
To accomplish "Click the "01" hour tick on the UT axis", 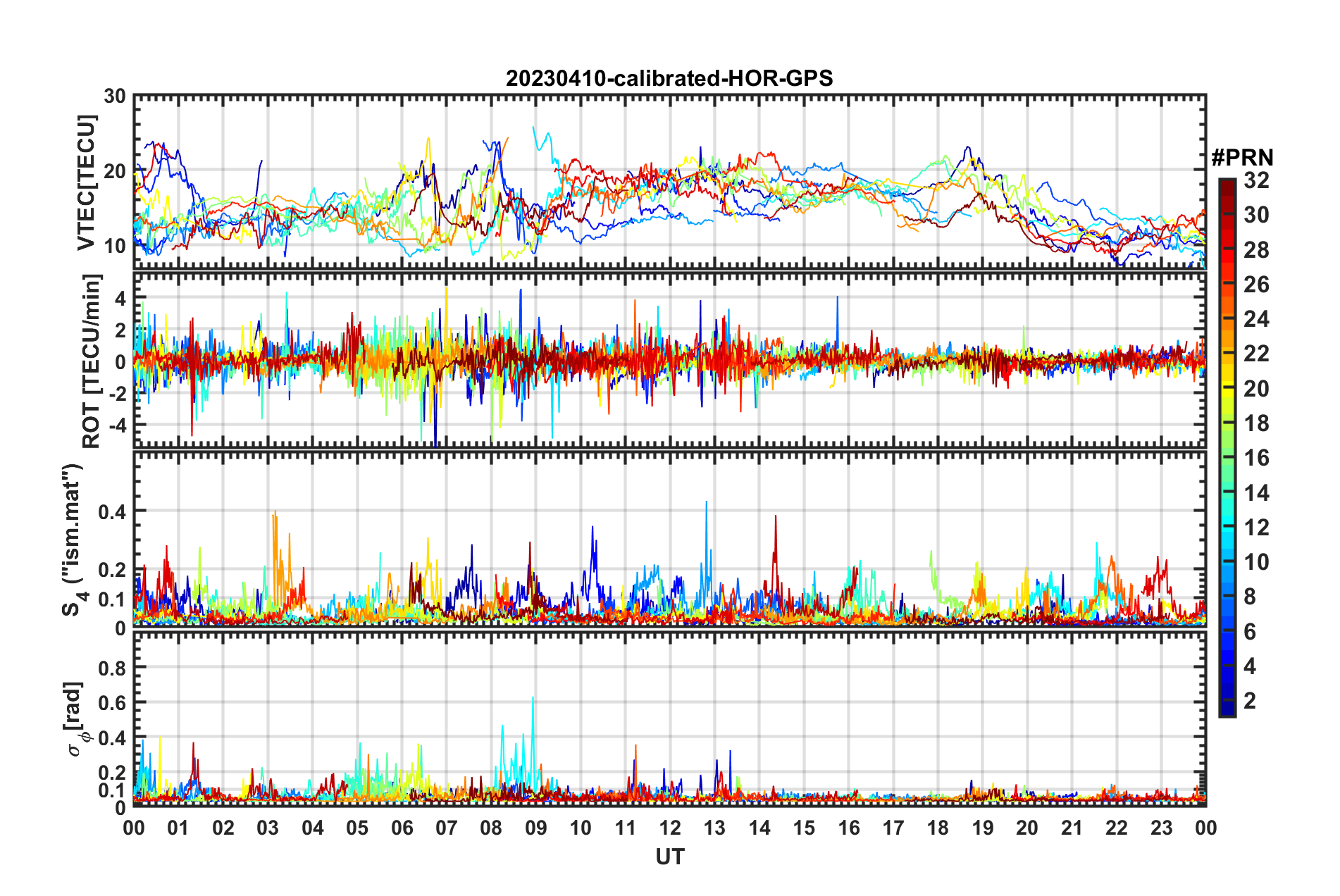I will 179,828.
